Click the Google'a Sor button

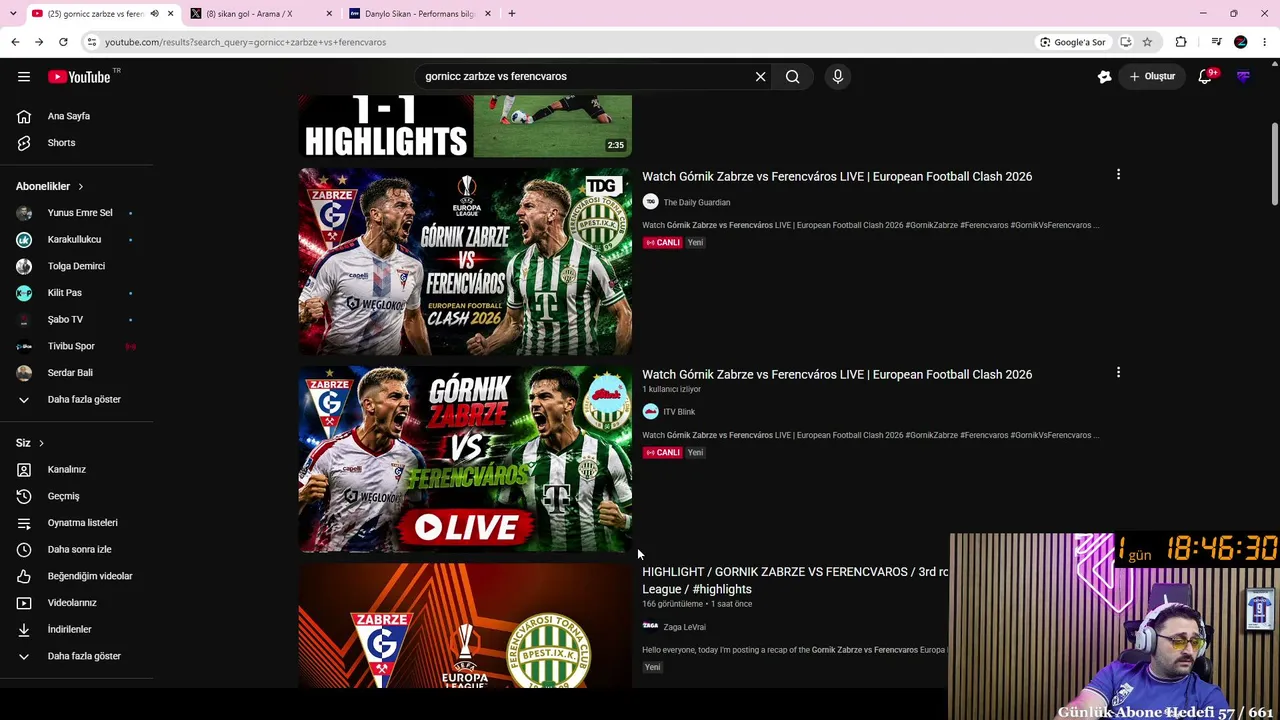coord(1071,42)
